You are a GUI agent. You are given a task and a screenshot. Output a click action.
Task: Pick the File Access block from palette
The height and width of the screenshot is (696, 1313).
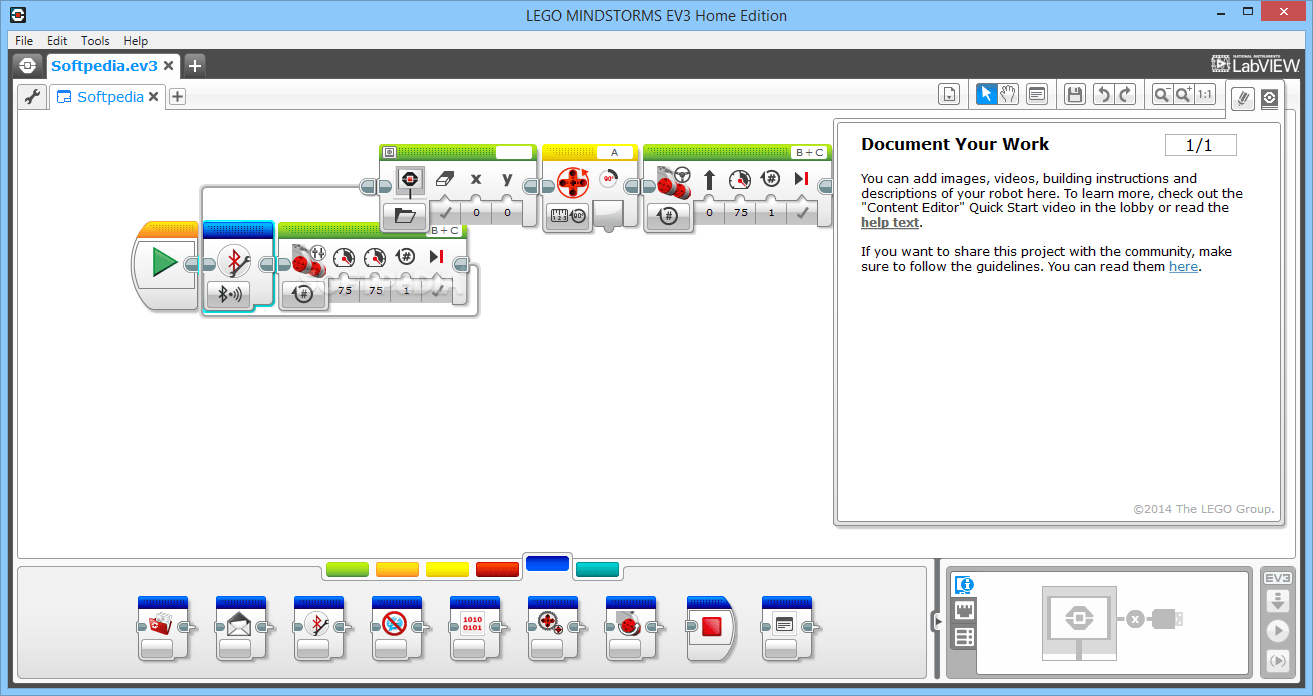(x=163, y=627)
